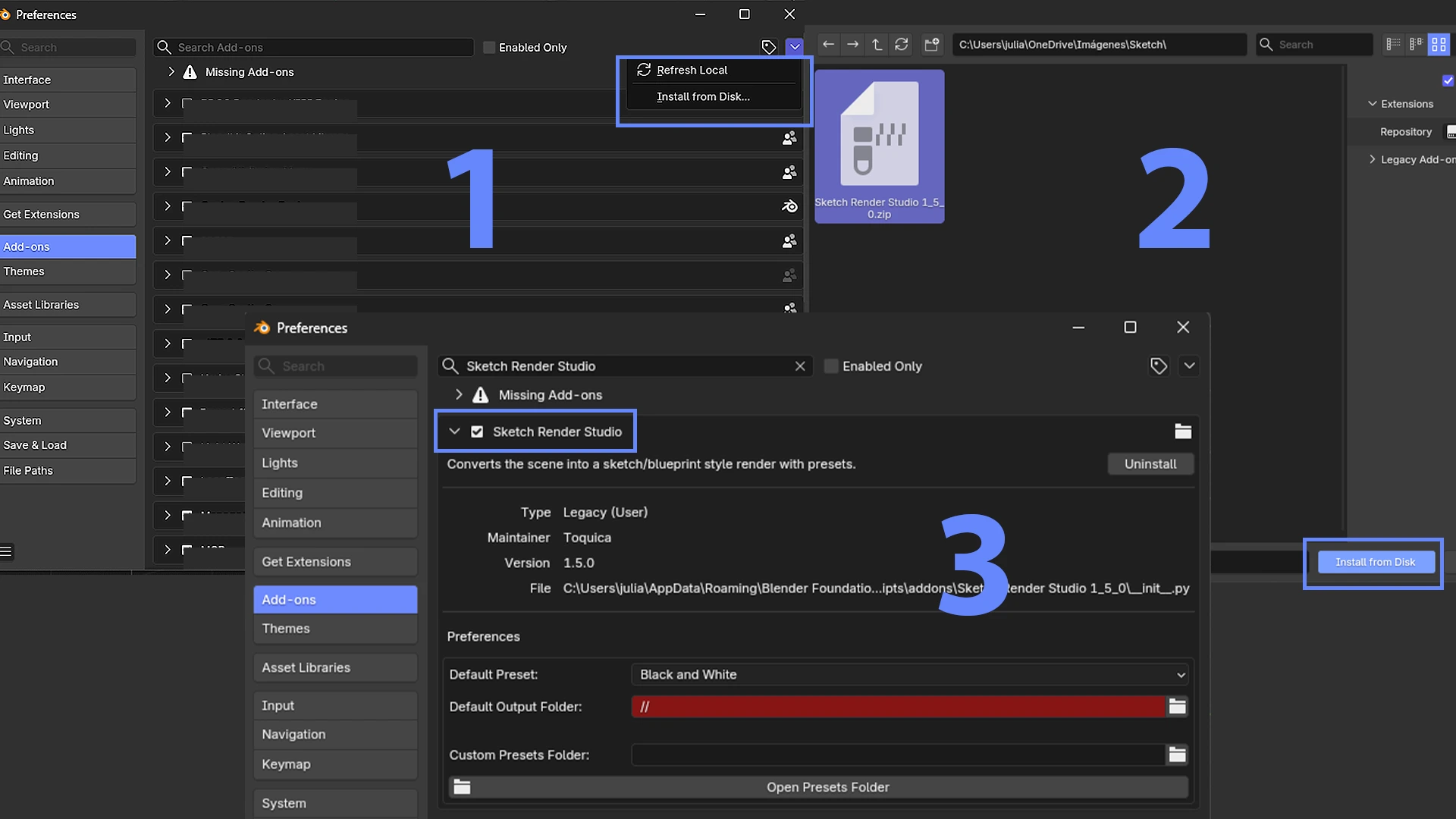Open add-on folder icon beside Sketch Render Studio
The image size is (1456, 819).
[x=1183, y=431]
